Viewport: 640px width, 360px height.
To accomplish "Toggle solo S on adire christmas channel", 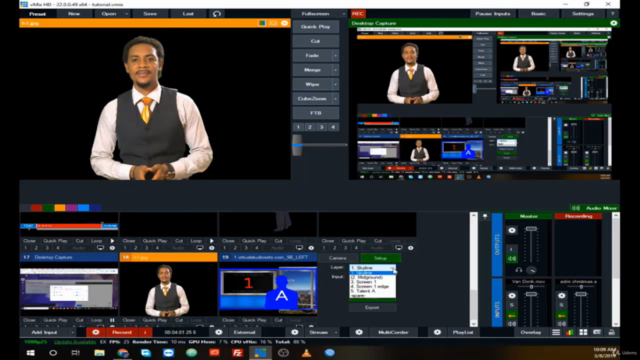I will click(562, 305).
